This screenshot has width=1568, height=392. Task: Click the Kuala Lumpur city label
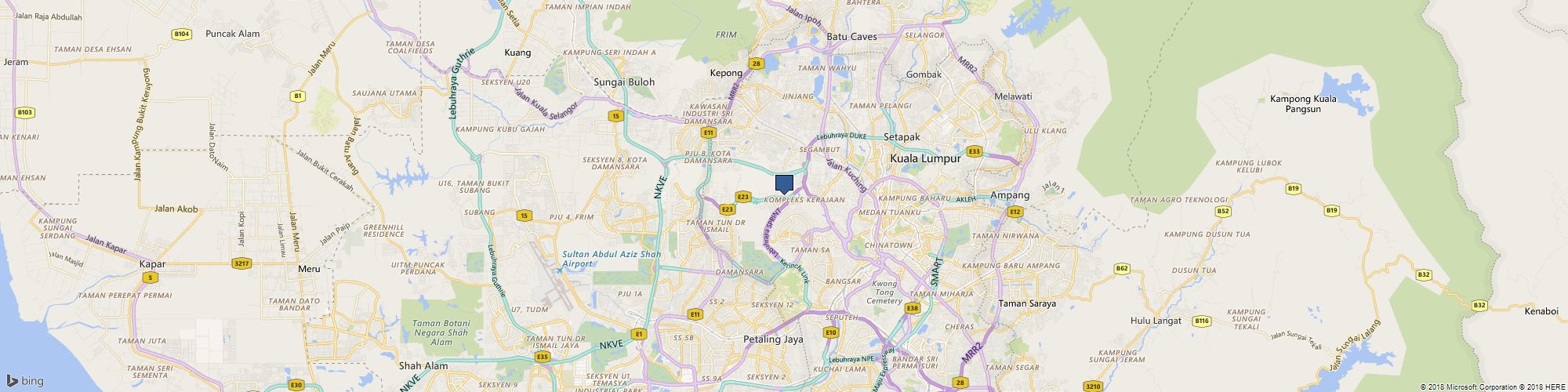[x=925, y=158]
